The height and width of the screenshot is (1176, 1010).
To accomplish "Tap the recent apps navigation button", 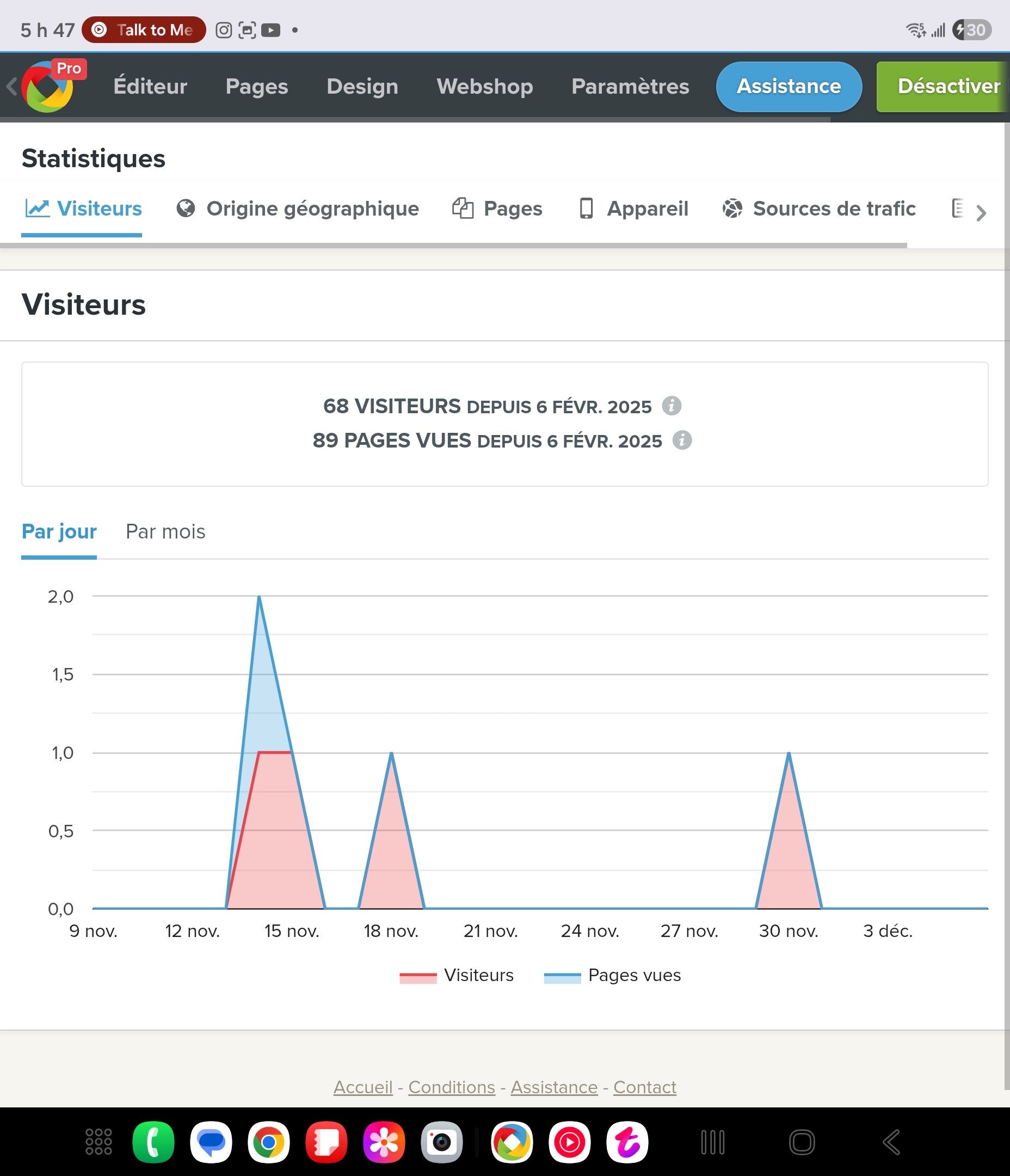I will (713, 1142).
